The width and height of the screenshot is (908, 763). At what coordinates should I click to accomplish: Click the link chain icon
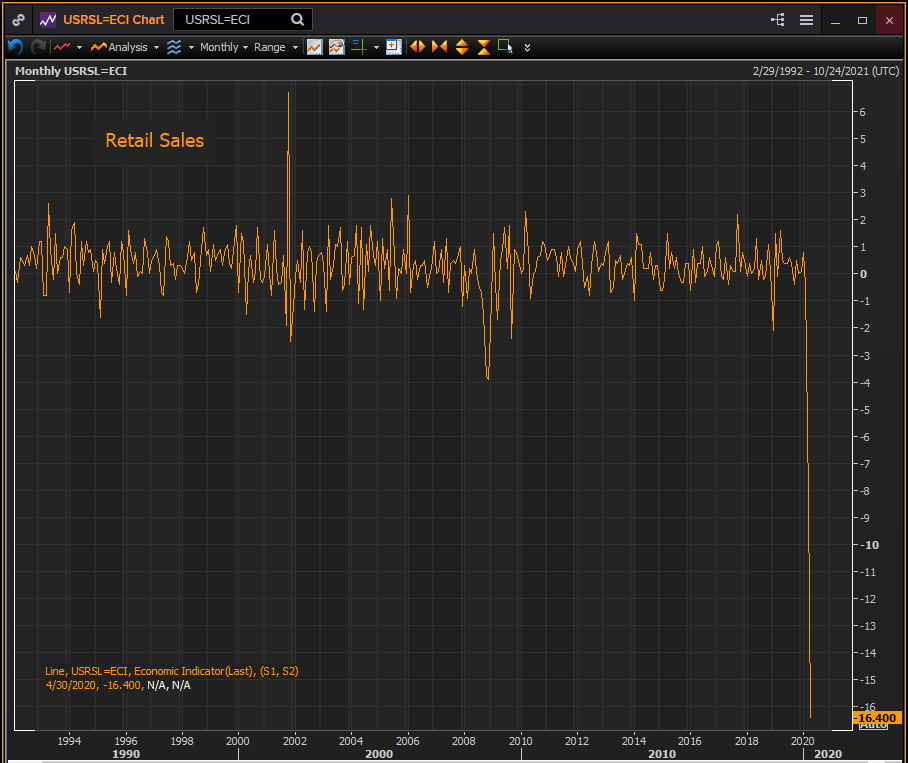coord(18,19)
